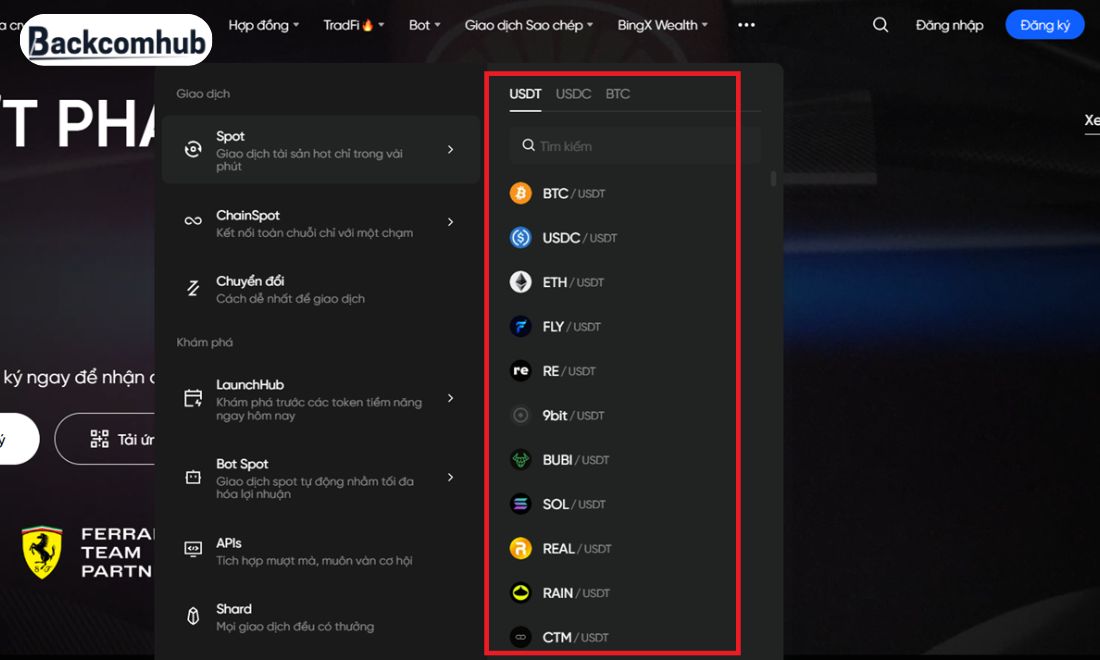This screenshot has height=660, width=1100.
Task: Open the SOL/USDT Solana pair icon
Action: click(x=521, y=504)
